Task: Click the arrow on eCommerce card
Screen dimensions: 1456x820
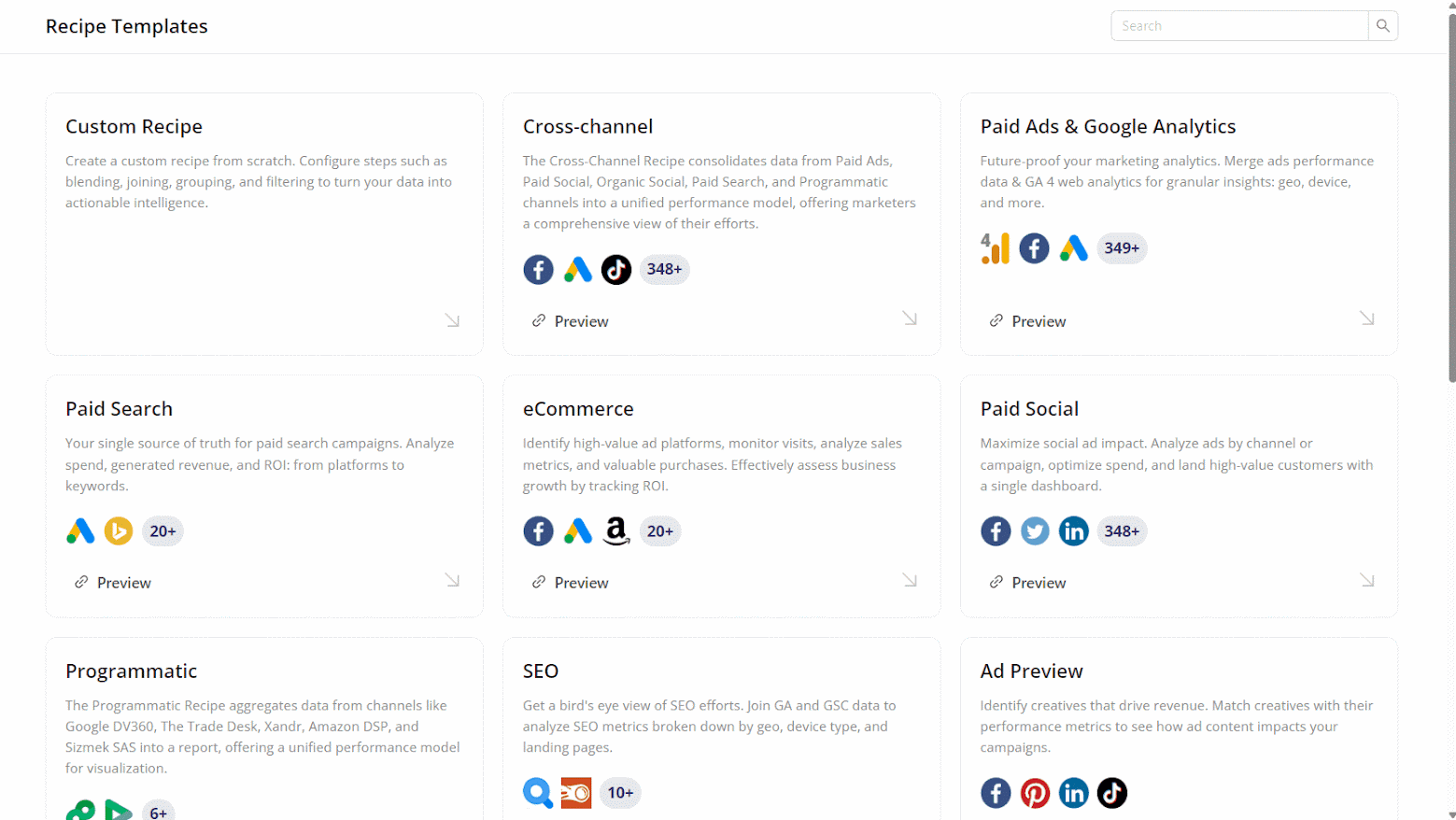Action: tap(910, 580)
